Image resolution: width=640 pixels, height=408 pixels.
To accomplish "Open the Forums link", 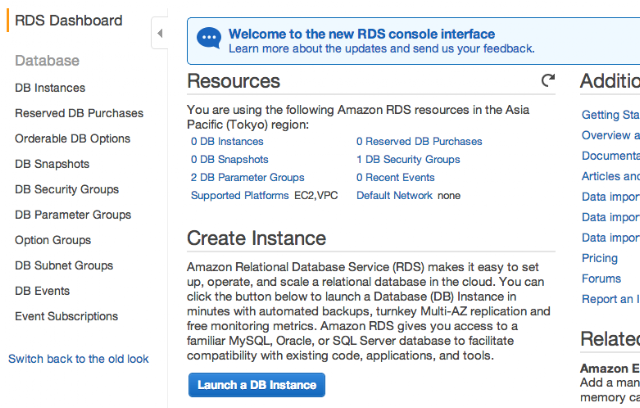I will [601, 279].
